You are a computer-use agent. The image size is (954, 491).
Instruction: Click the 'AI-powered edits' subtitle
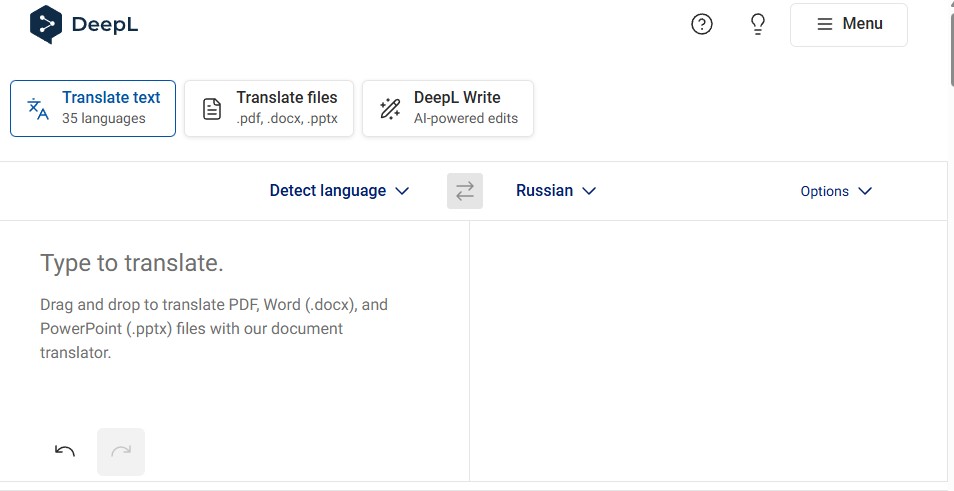coord(466,119)
